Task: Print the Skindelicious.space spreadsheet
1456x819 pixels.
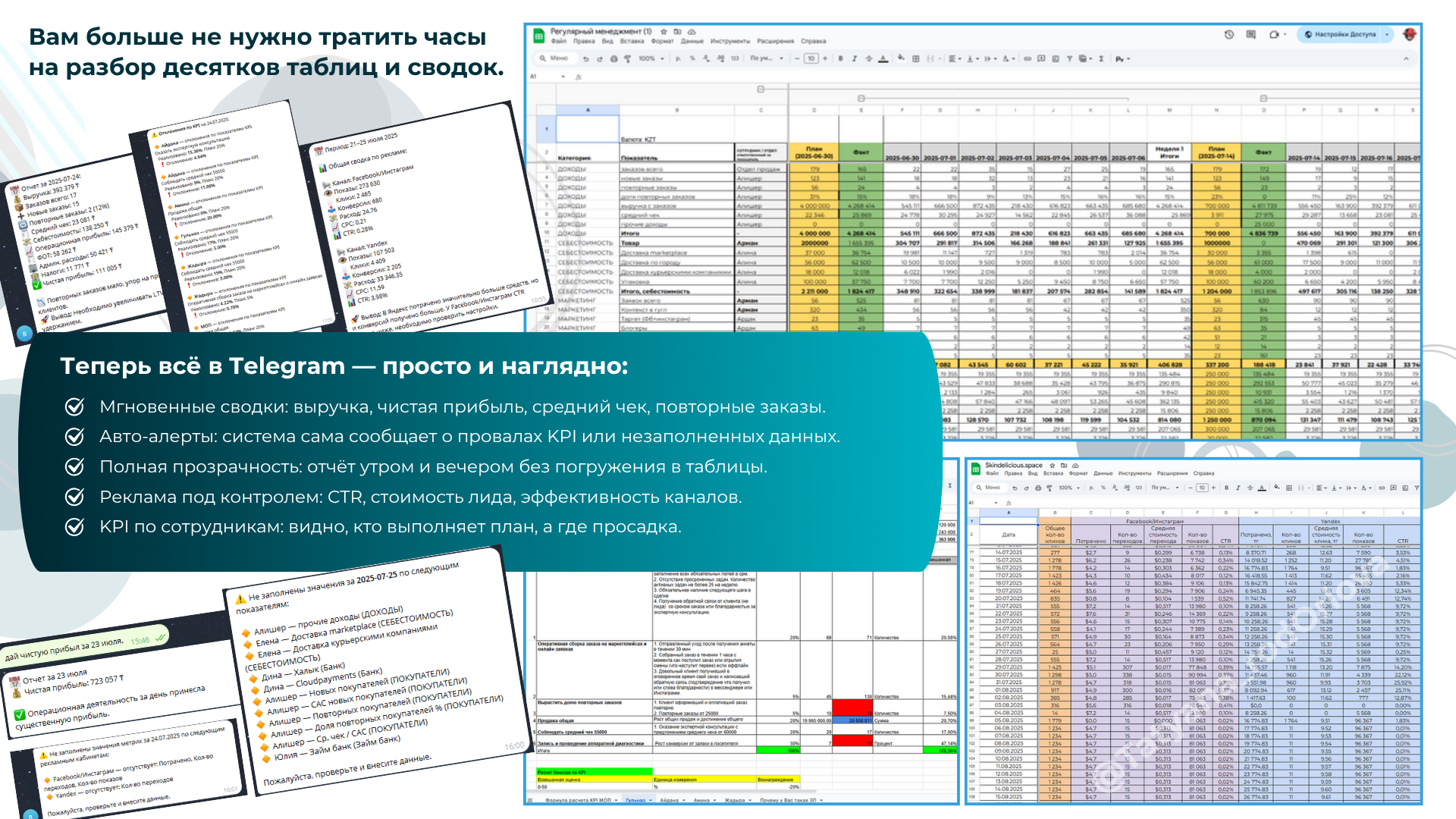Action: 1038,488
